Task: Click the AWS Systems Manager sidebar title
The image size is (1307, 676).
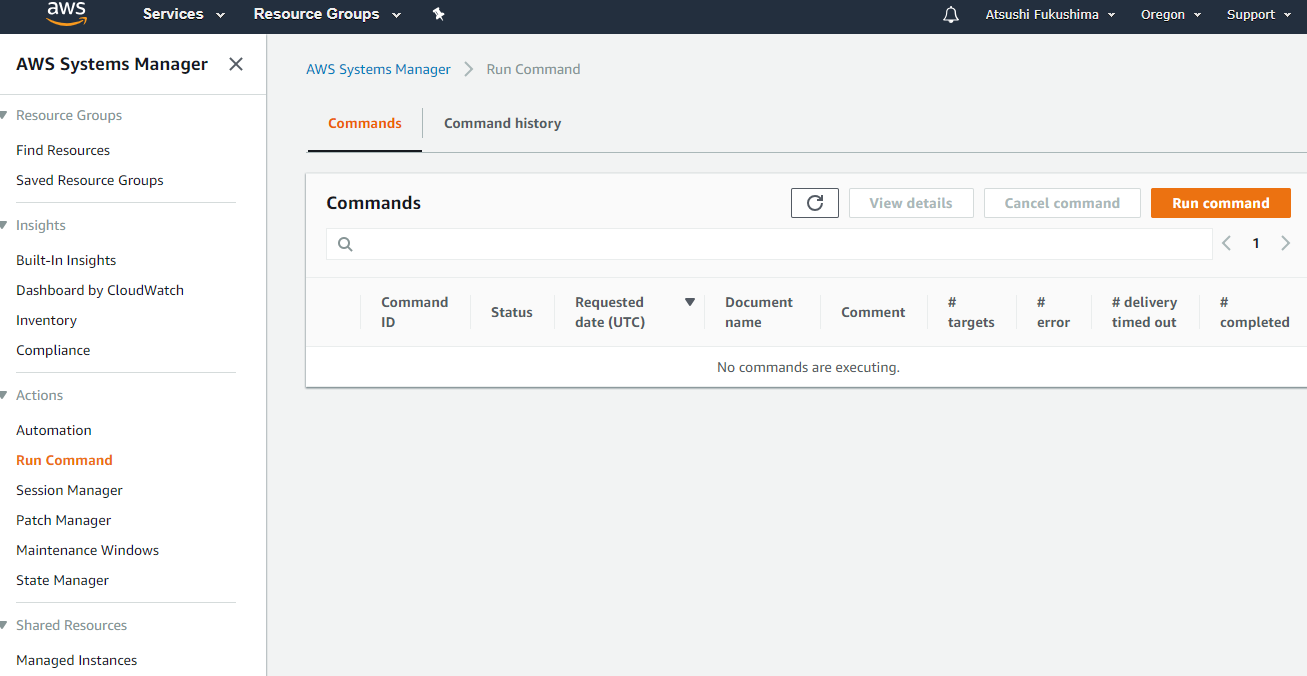Action: point(112,64)
